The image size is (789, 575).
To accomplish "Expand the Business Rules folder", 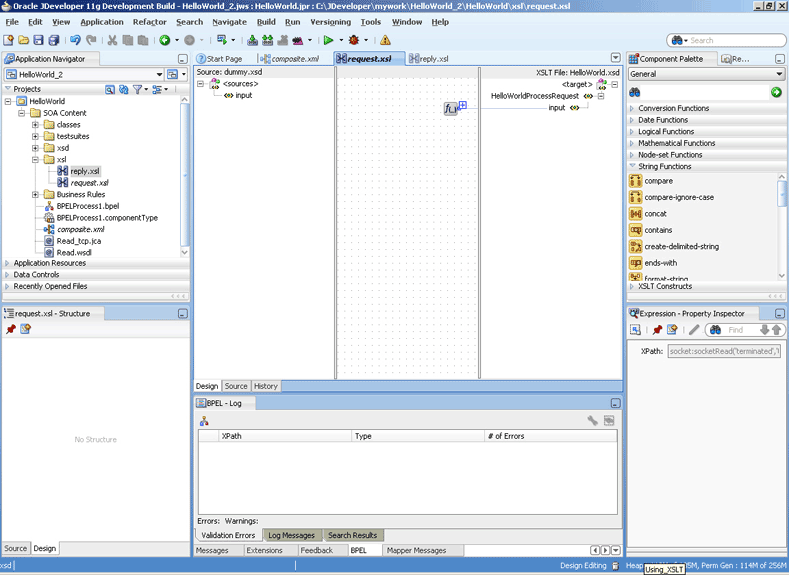I will click(35, 195).
